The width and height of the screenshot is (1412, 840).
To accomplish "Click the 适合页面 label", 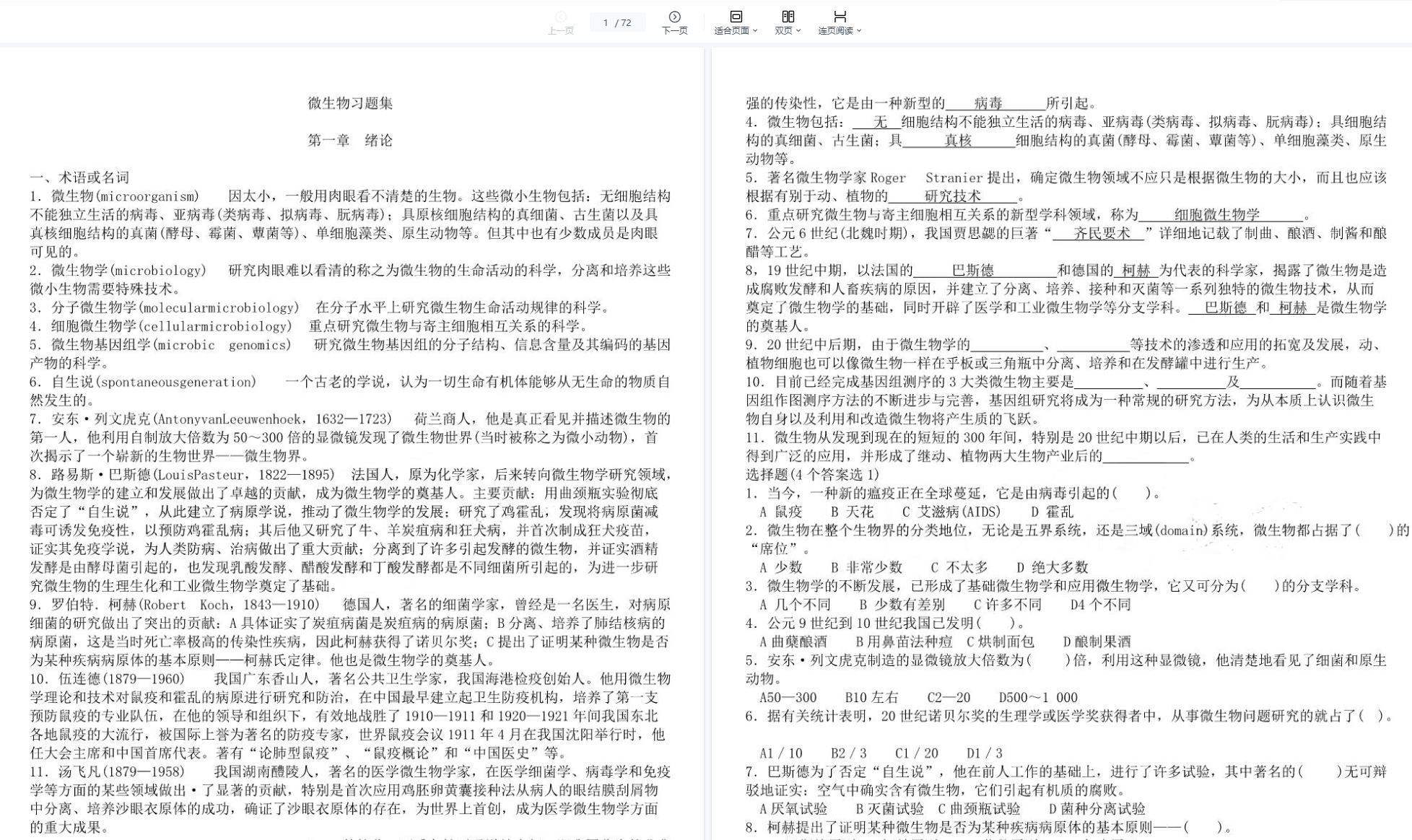I will pos(731,31).
